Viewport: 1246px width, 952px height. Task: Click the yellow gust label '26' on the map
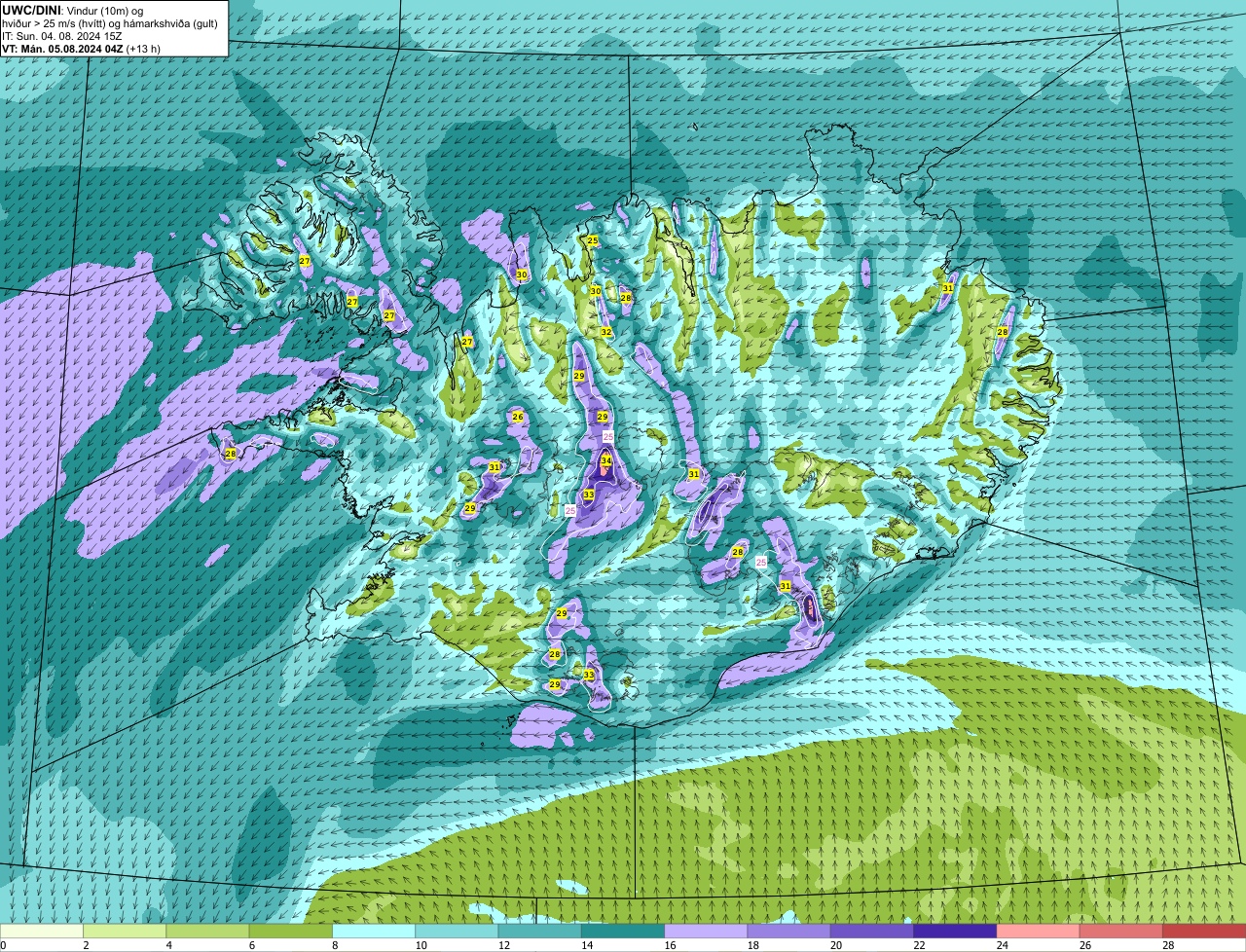tap(518, 418)
